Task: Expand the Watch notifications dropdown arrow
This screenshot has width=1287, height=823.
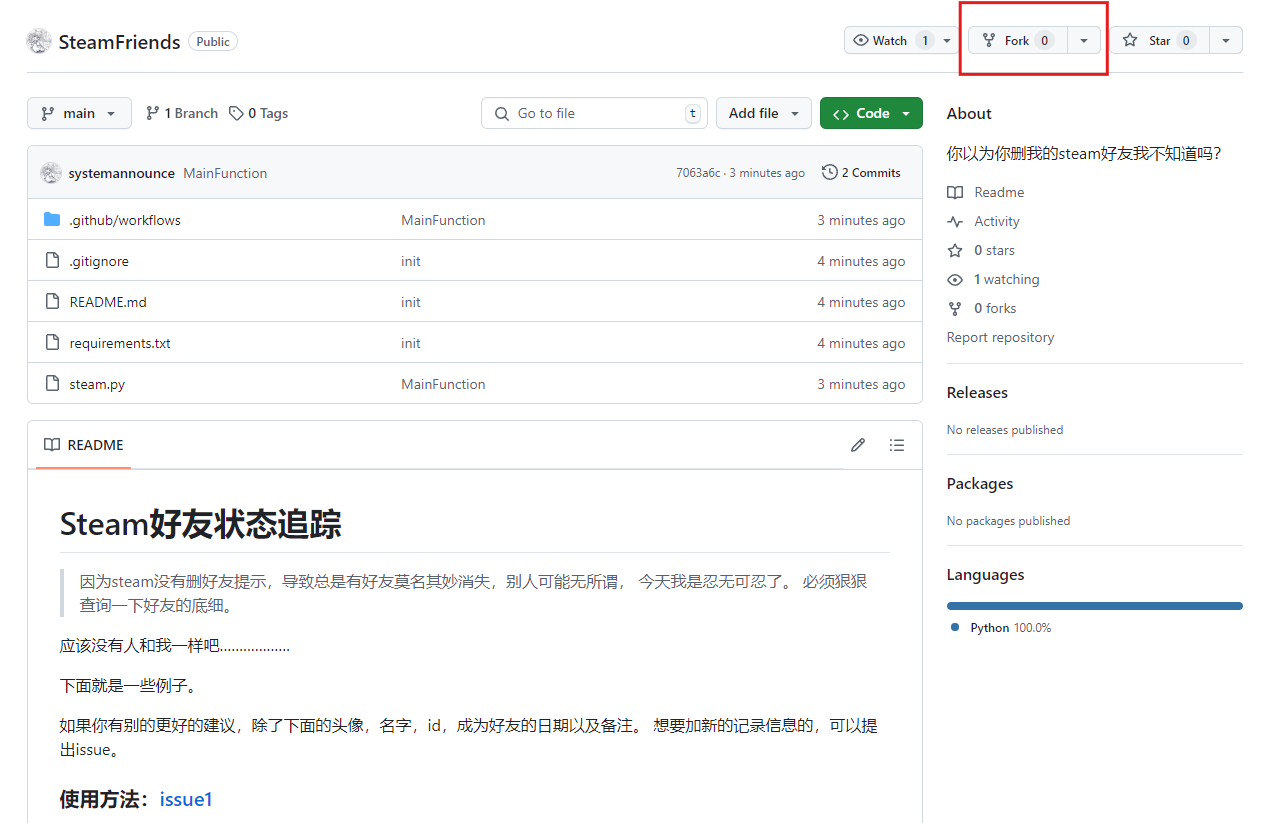Action: click(x=948, y=40)
